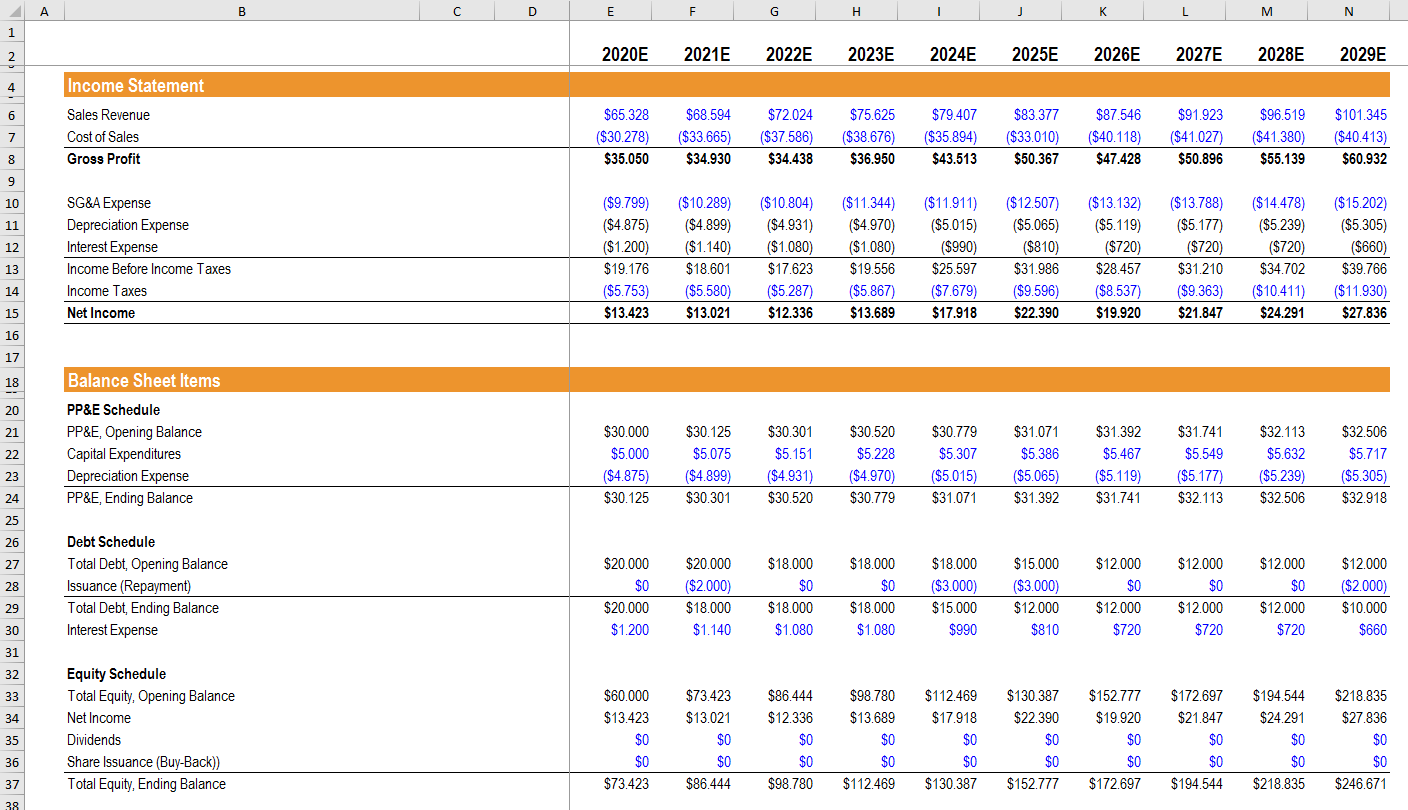
Task: Select Total Equity Ending Balance of $246.671
Action: coord(1360,784)
